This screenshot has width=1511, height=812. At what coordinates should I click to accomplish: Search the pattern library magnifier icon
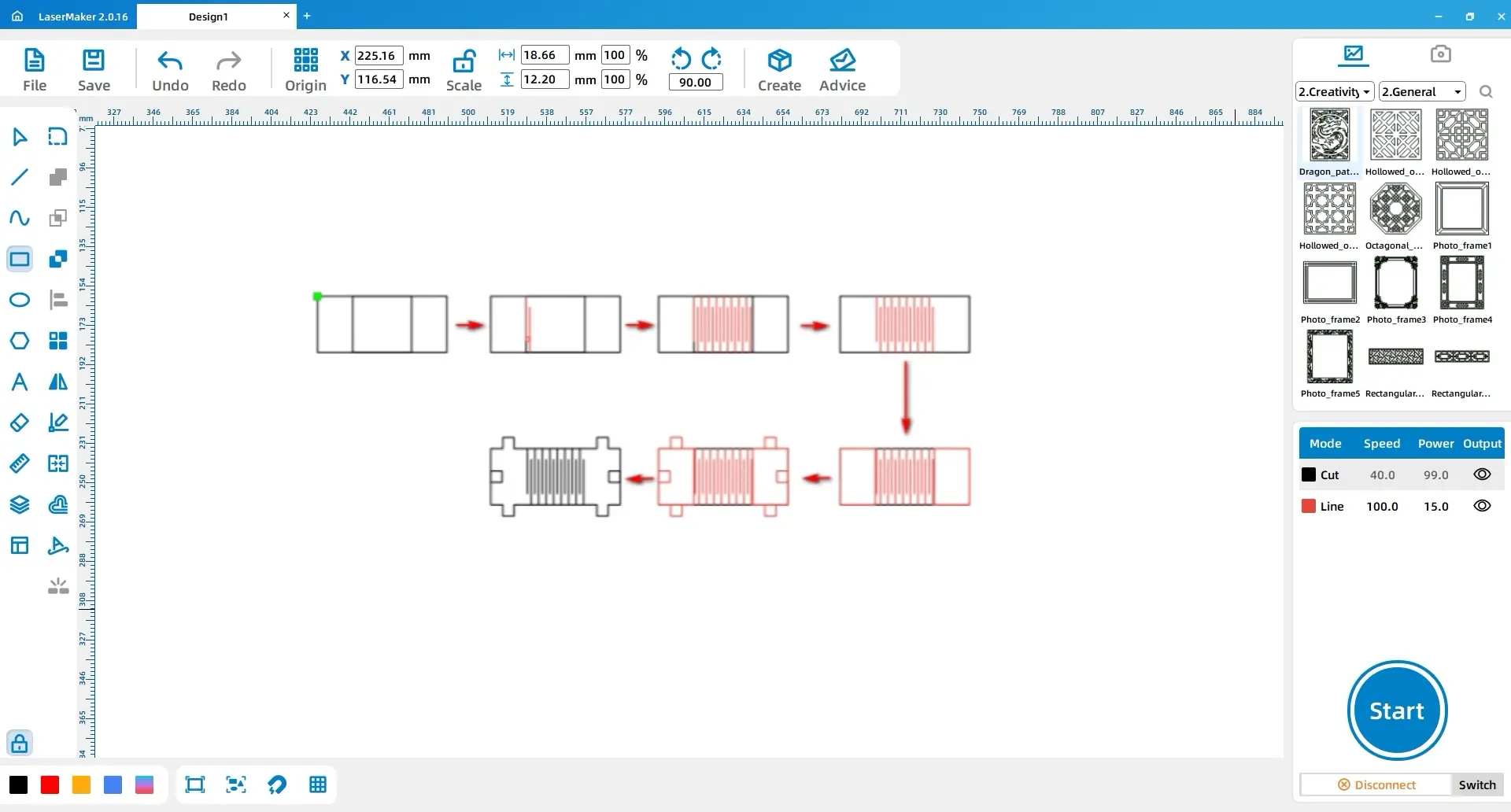(1486, 92)
